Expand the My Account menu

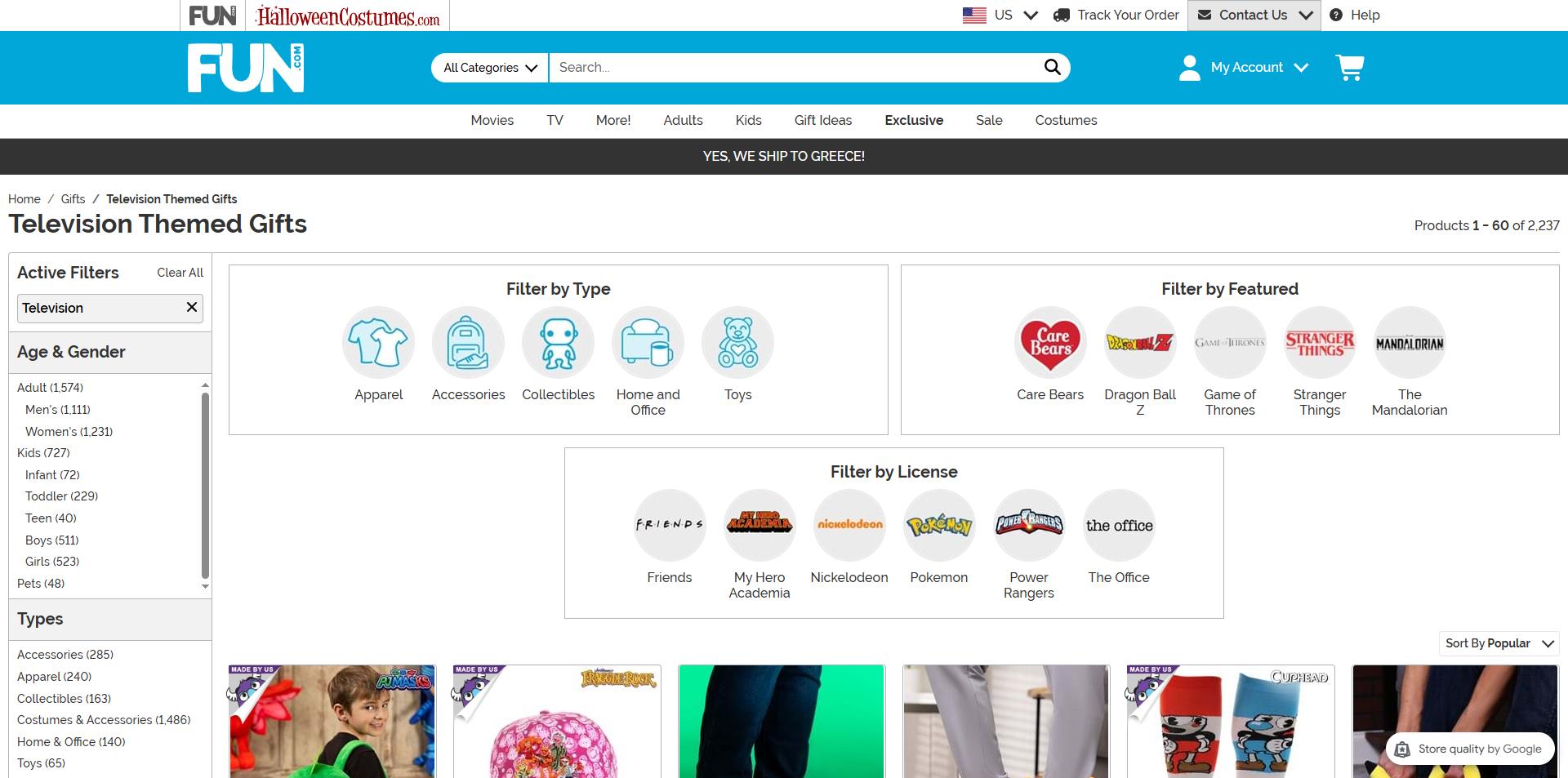click(x=1245, y=68)
